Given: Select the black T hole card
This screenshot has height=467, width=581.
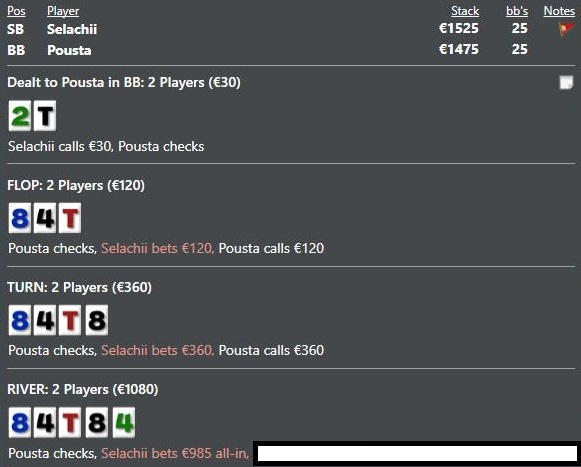Looking at the screenshot, I should (x=45, y=116).
